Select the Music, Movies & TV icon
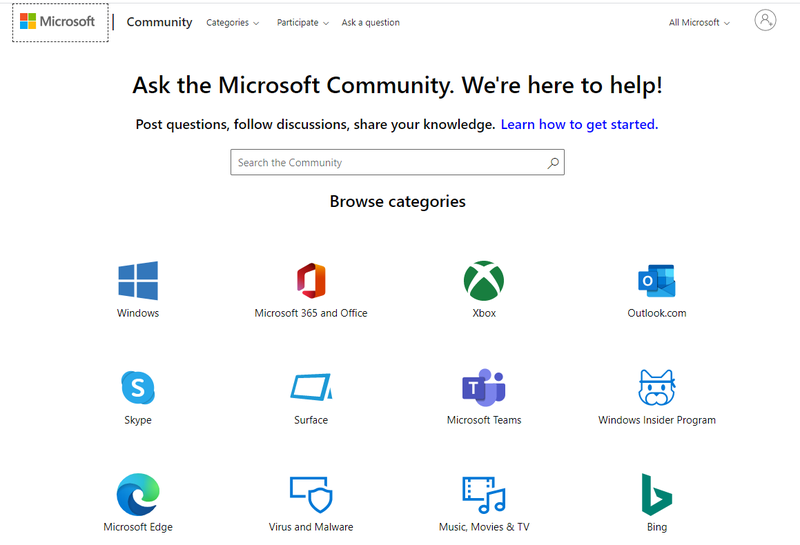Viewport: 800px width, 545px height. pyautogui.click(x=484, y=494)
